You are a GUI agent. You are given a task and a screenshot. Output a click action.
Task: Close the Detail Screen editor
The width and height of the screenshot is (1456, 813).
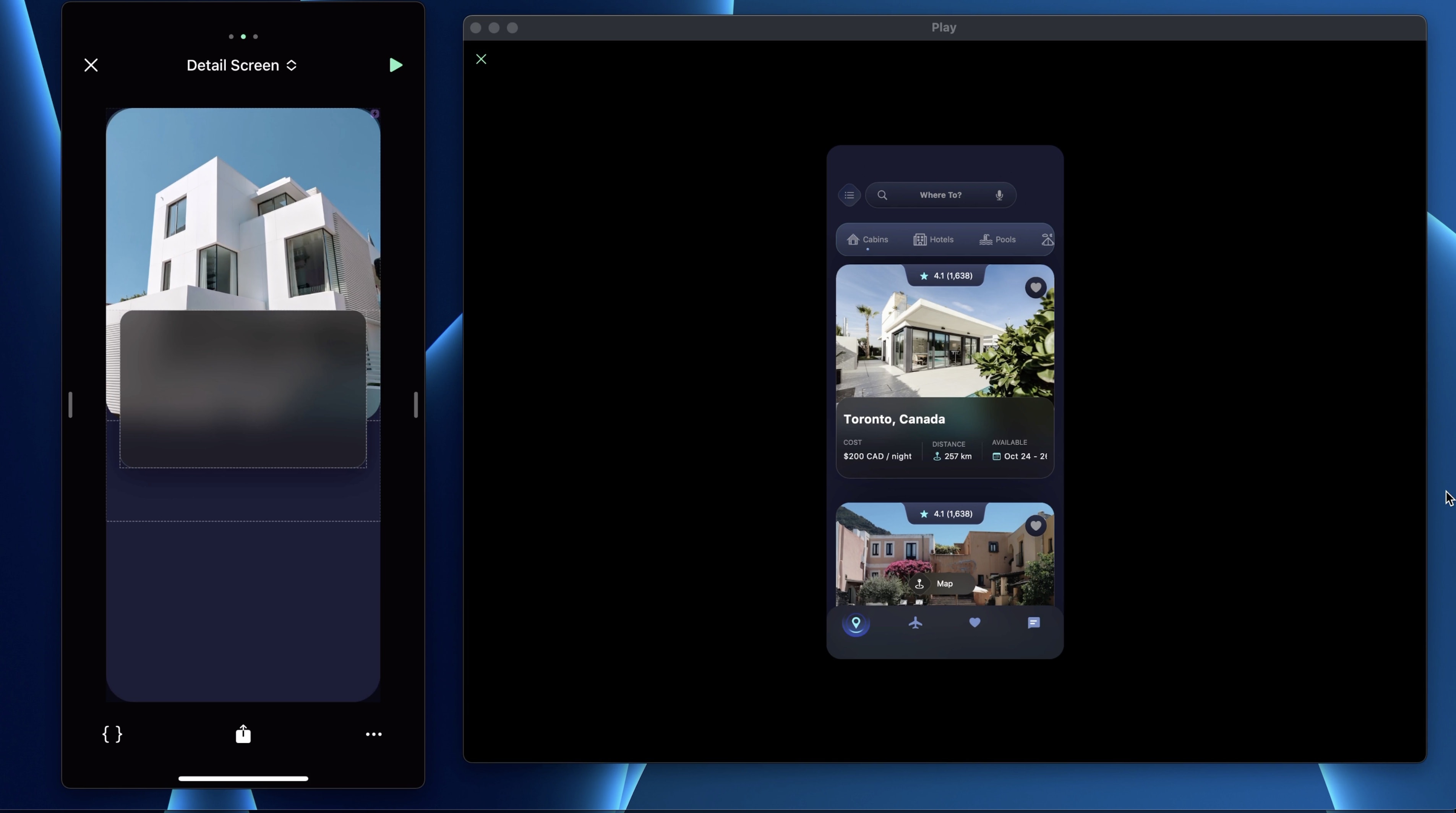[91, 66]
